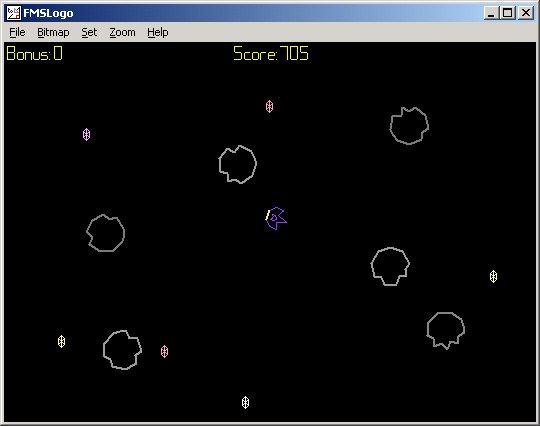Click the pink crystal beside bottom-left asteroid
Viewport: 540px width, 426px height.
point(165,352)
